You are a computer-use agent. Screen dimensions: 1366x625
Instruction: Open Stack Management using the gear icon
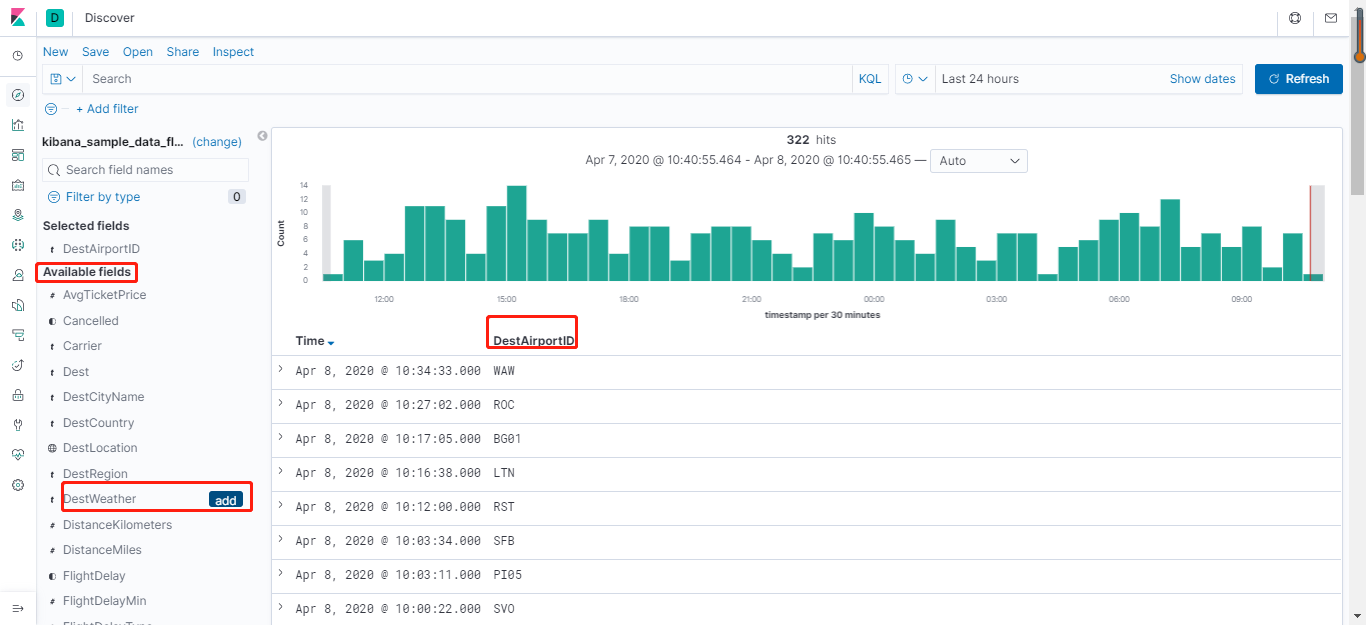click(x=17, y=485)
